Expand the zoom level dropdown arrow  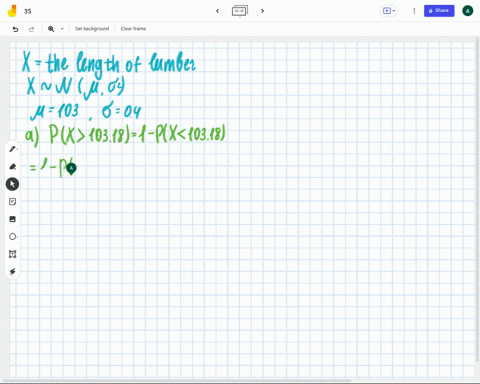pyautogui.click(x=62, y=29)
